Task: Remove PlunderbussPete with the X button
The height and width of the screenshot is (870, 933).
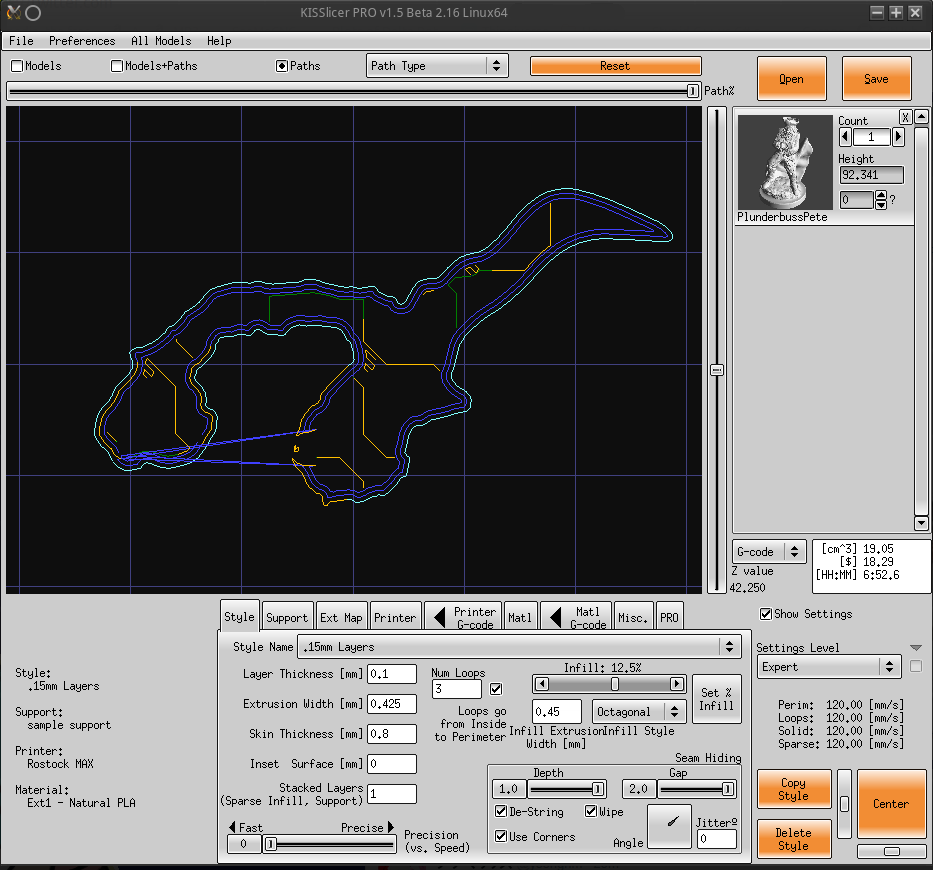Action: (905, 117)
